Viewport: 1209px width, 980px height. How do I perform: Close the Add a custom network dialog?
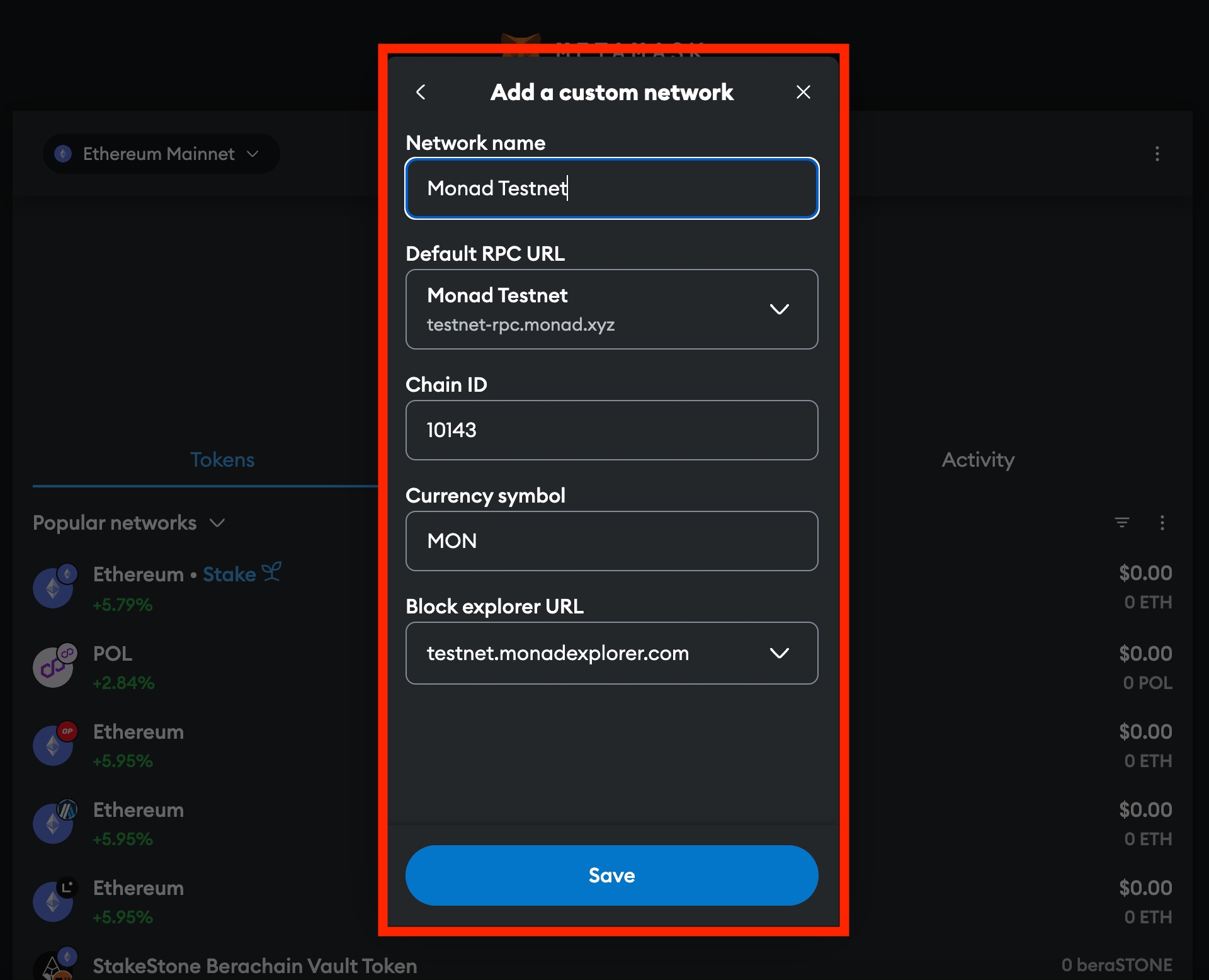803,93
